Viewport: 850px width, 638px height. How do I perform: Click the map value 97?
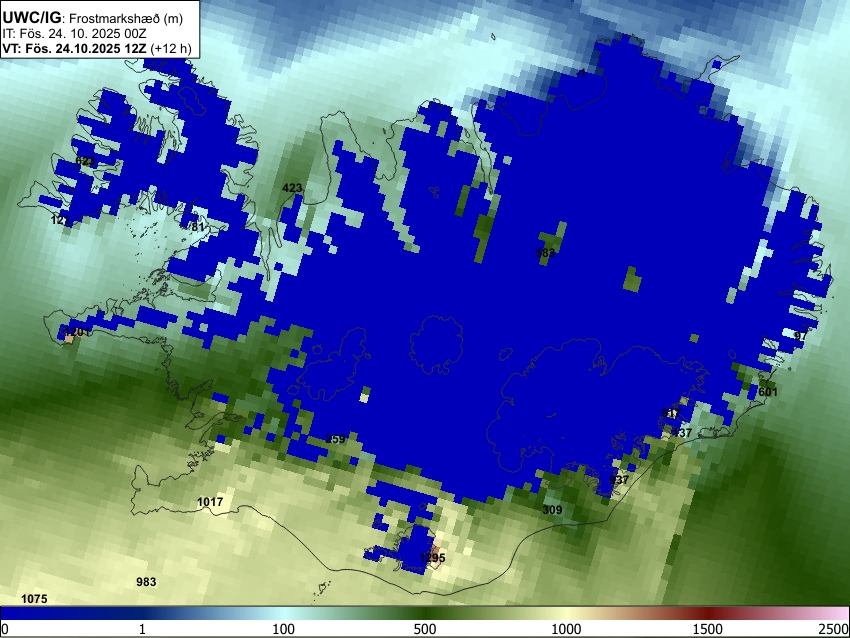pyautogui.click(x=801, y=336)
